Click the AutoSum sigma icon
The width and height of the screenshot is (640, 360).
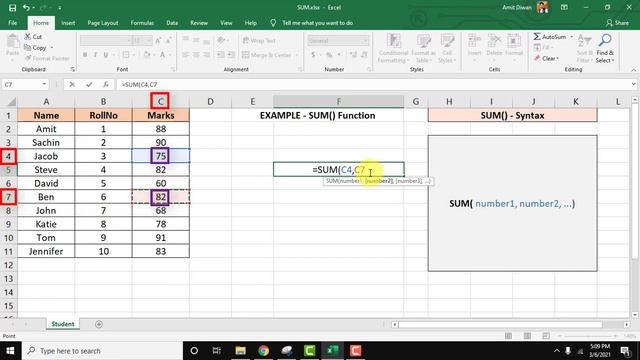pos(537,37)
